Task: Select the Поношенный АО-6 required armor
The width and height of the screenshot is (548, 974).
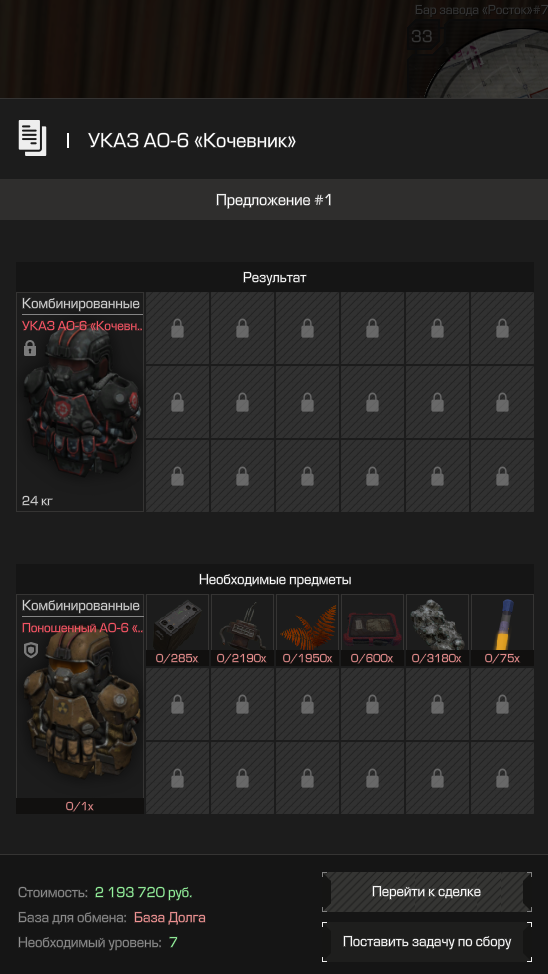Action: [x=80, y=704]
